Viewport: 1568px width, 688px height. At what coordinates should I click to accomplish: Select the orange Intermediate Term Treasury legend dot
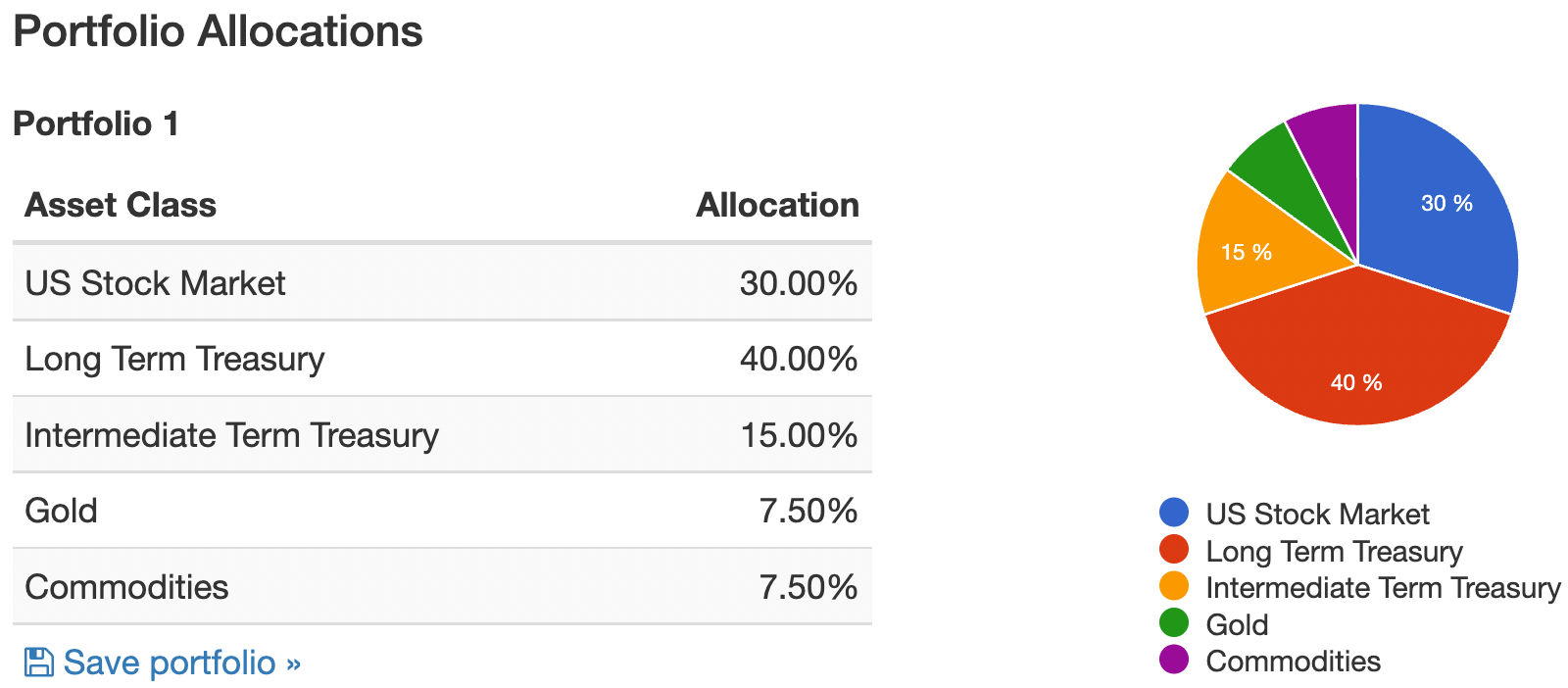[1173, 586]
